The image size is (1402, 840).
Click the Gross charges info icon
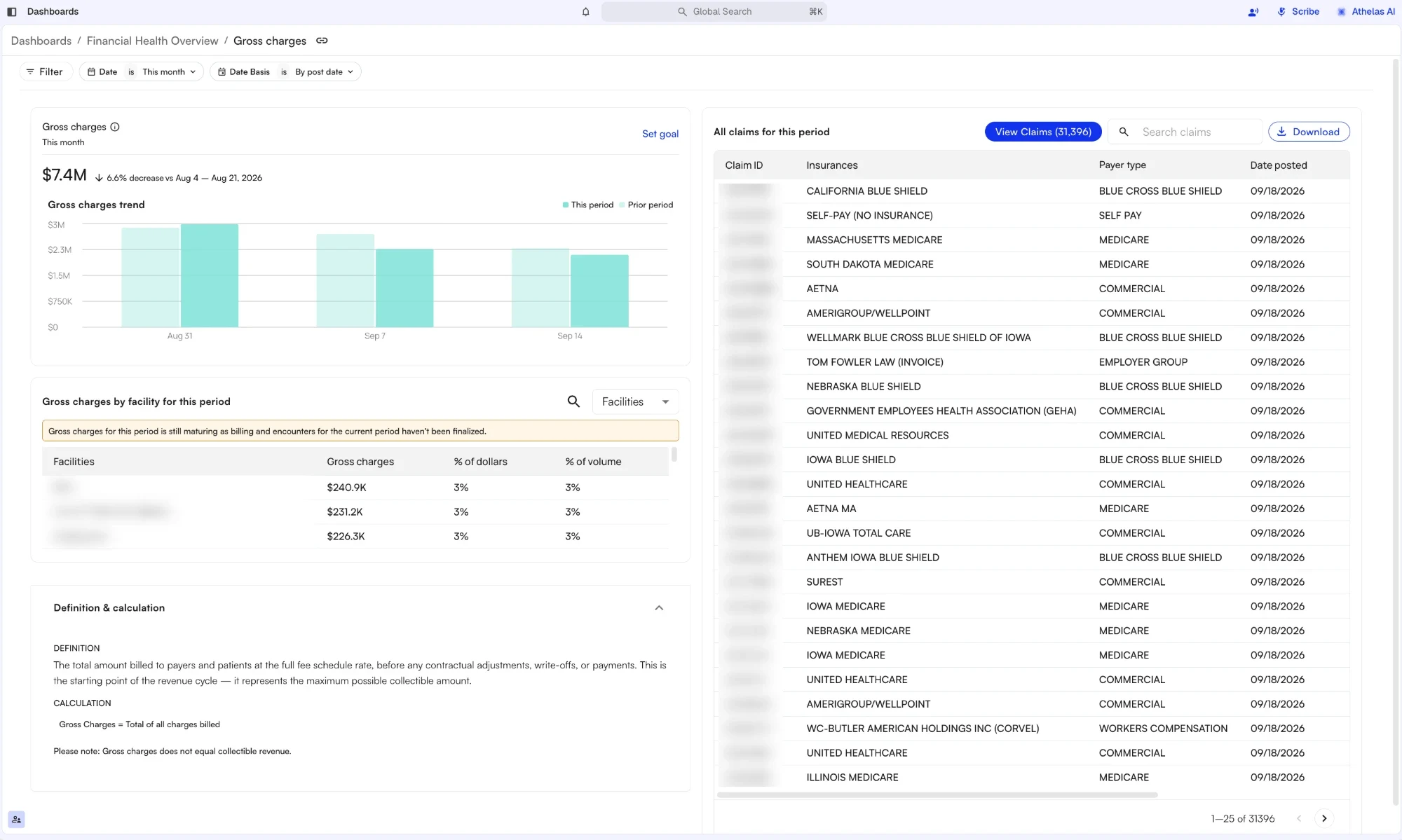coord(115,127)
